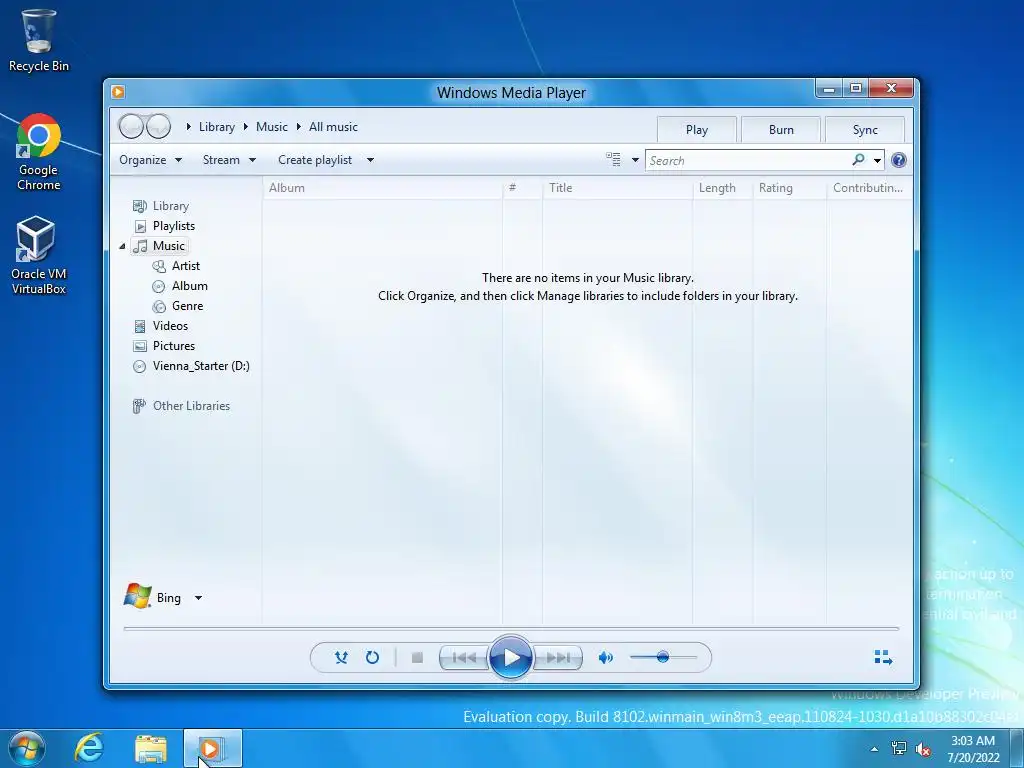Click the seek bar above playback controls

511,629
